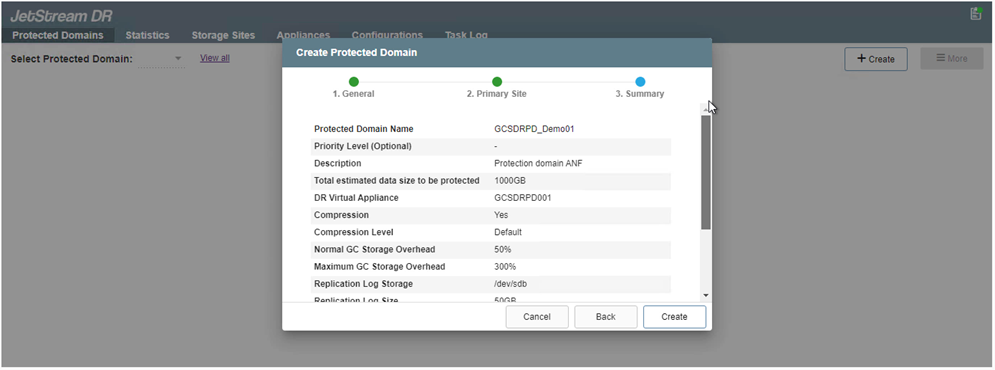Go Back to the Primary Site step

coord(606,317)
